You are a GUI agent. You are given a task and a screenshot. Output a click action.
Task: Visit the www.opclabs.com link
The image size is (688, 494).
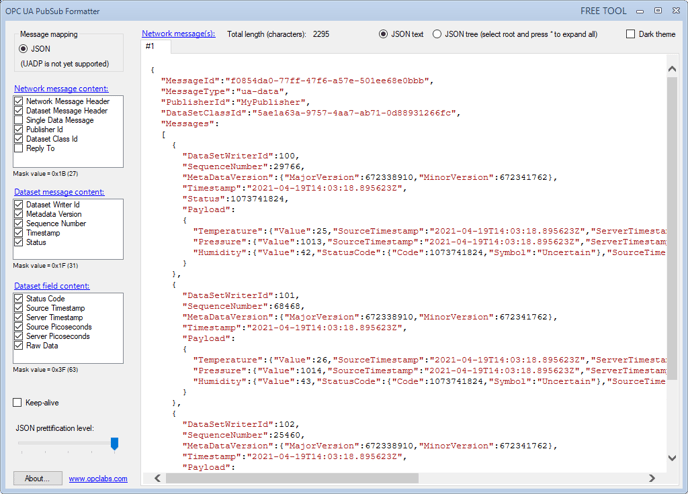(x=98, y=479)
